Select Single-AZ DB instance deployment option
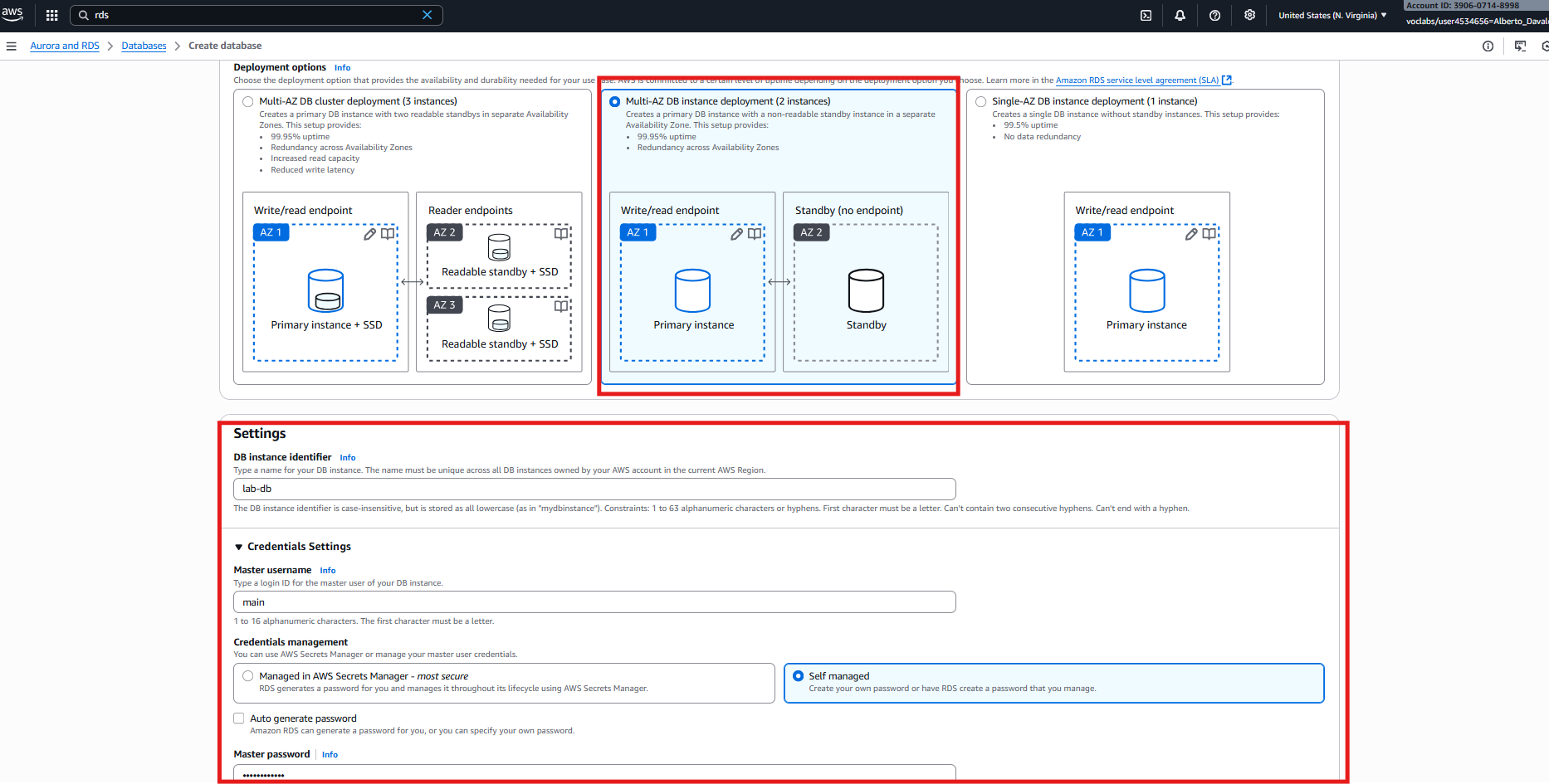 [981, 101]
